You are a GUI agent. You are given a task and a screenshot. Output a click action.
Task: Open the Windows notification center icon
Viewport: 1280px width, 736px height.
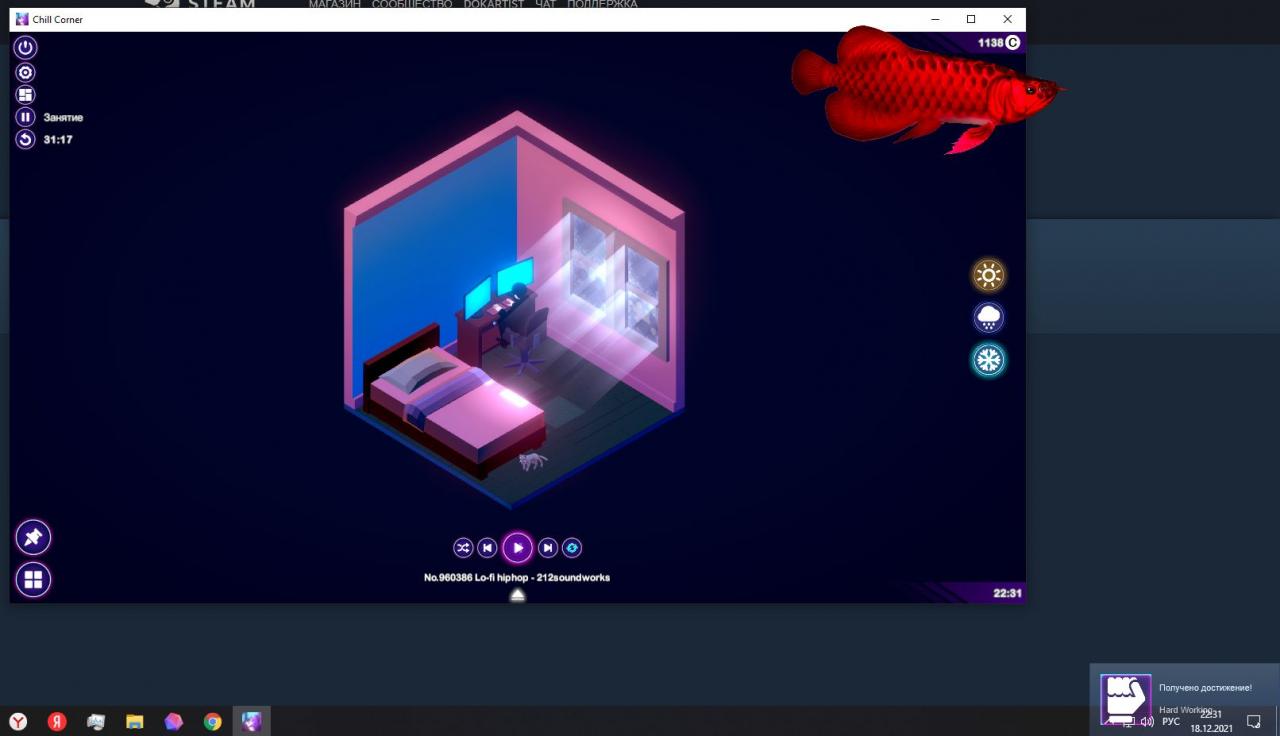(x=1254, y=721)
